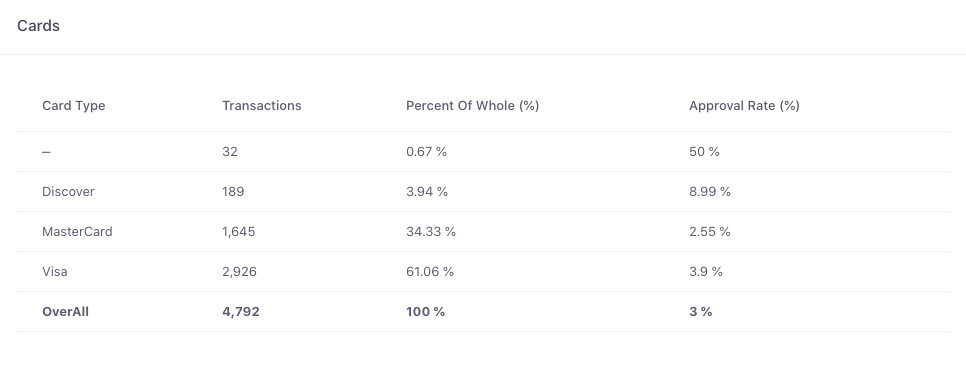Click the Cards panel title

click(38, 26)
